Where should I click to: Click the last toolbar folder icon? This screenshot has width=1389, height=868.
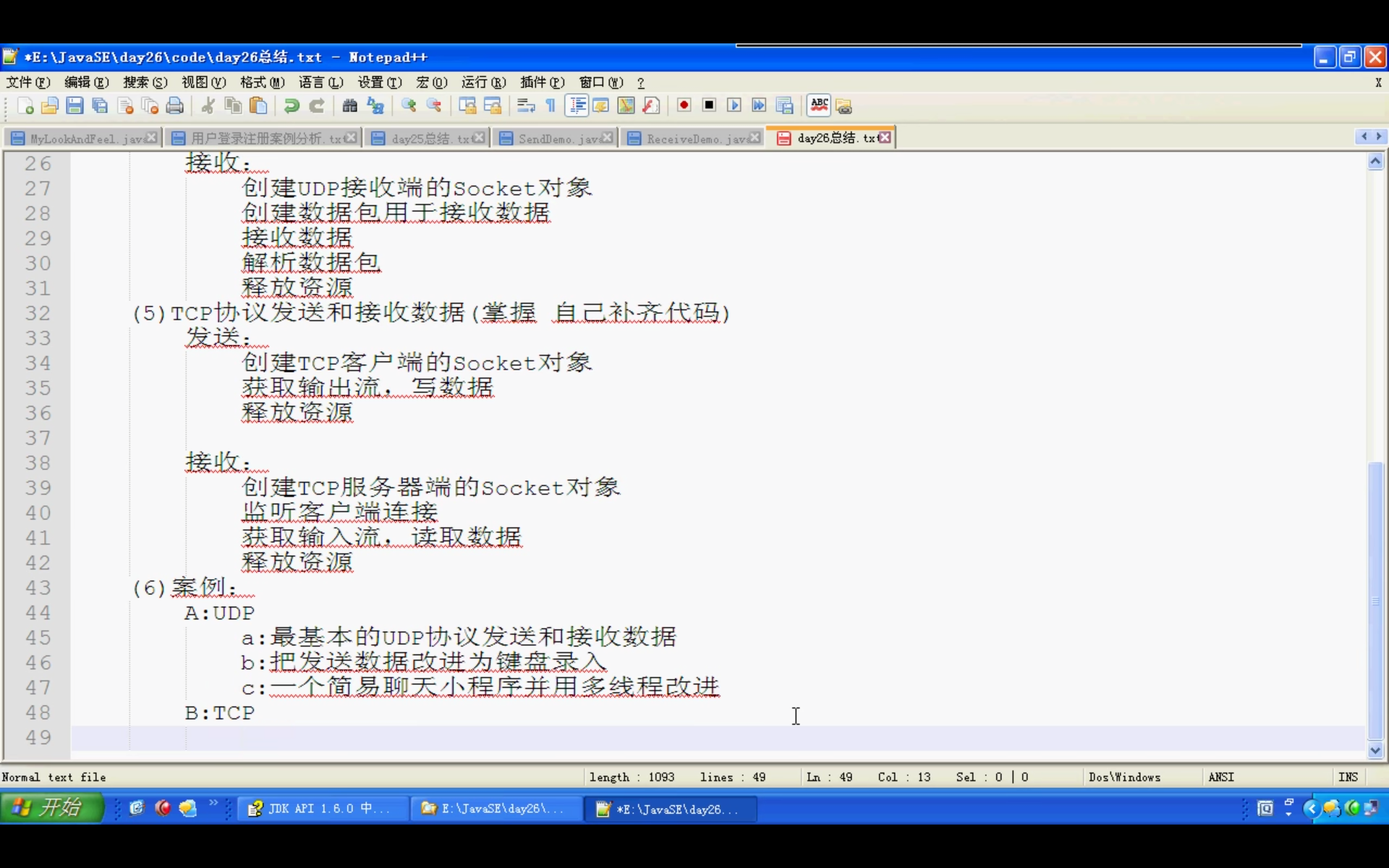pyautogui.click(x=844, y=106)
